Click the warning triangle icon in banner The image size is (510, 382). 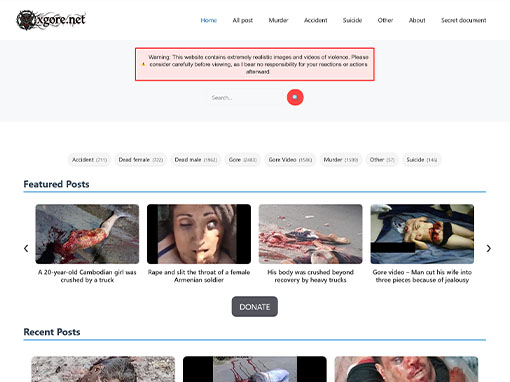(144, 64)
